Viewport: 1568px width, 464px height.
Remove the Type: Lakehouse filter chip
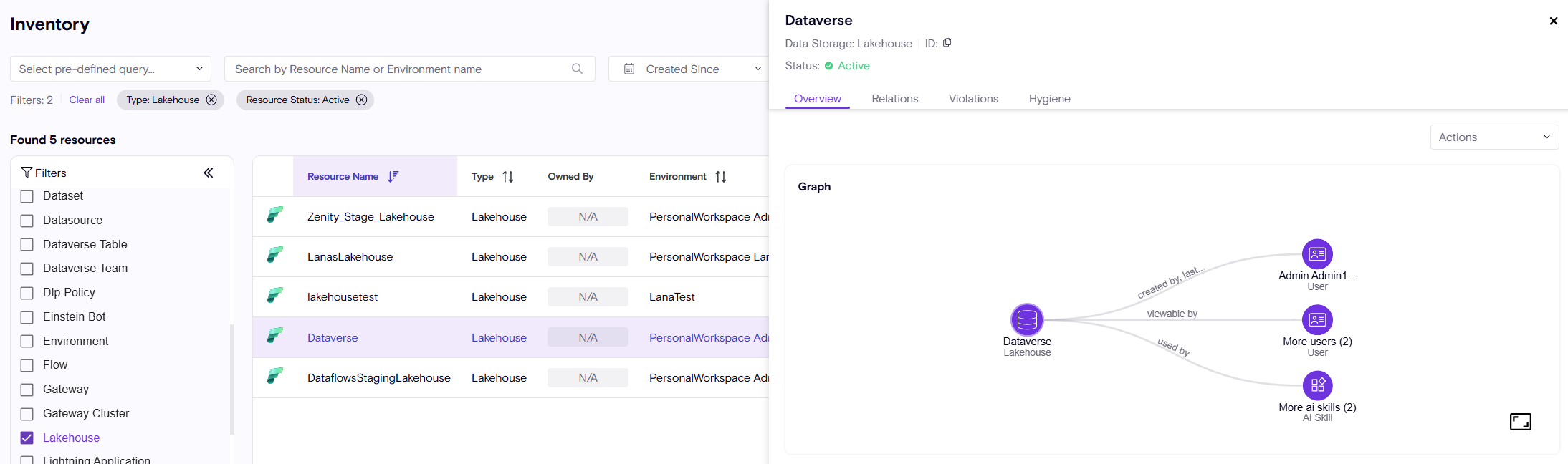(x=211, y=100)
